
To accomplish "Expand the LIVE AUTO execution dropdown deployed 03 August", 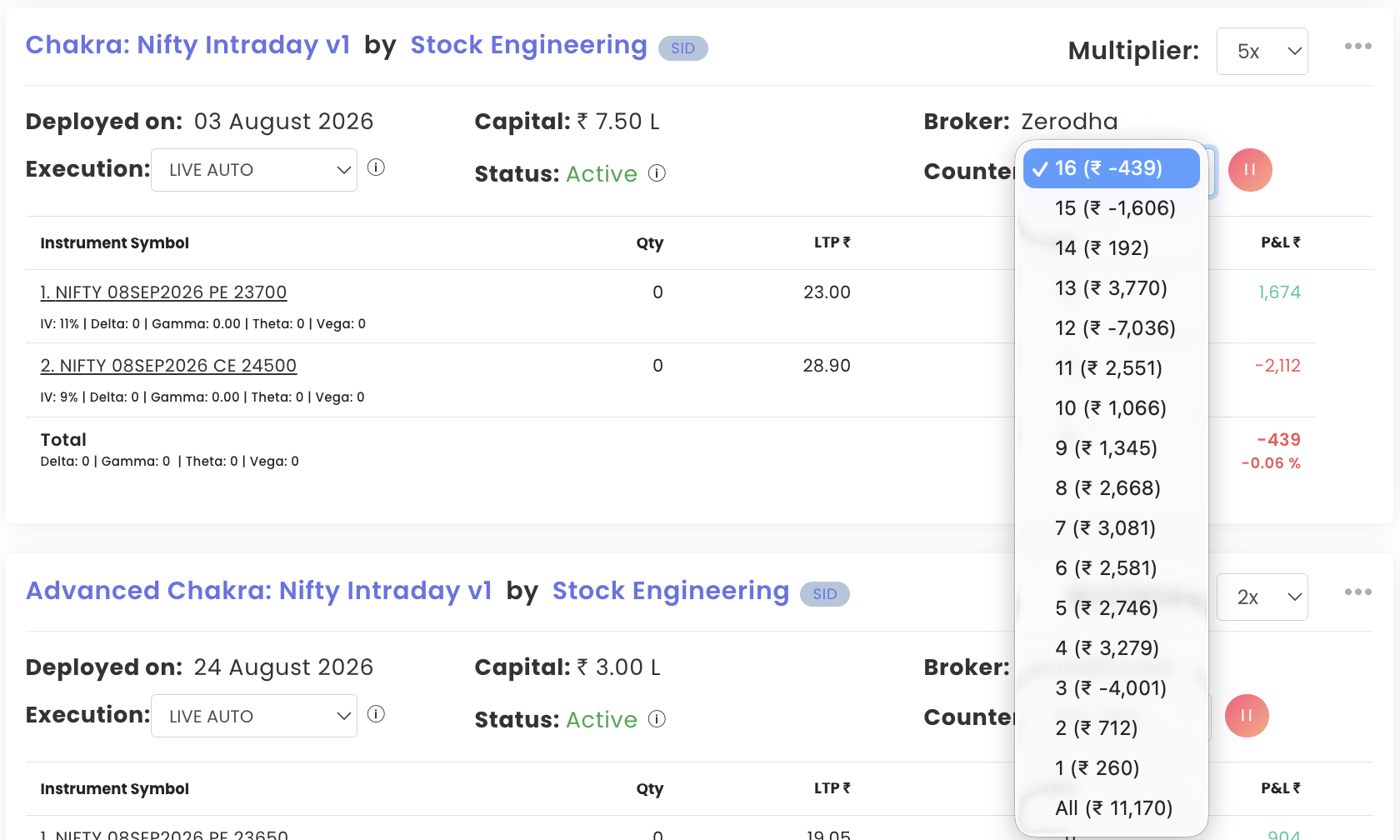I will (254, 170).
